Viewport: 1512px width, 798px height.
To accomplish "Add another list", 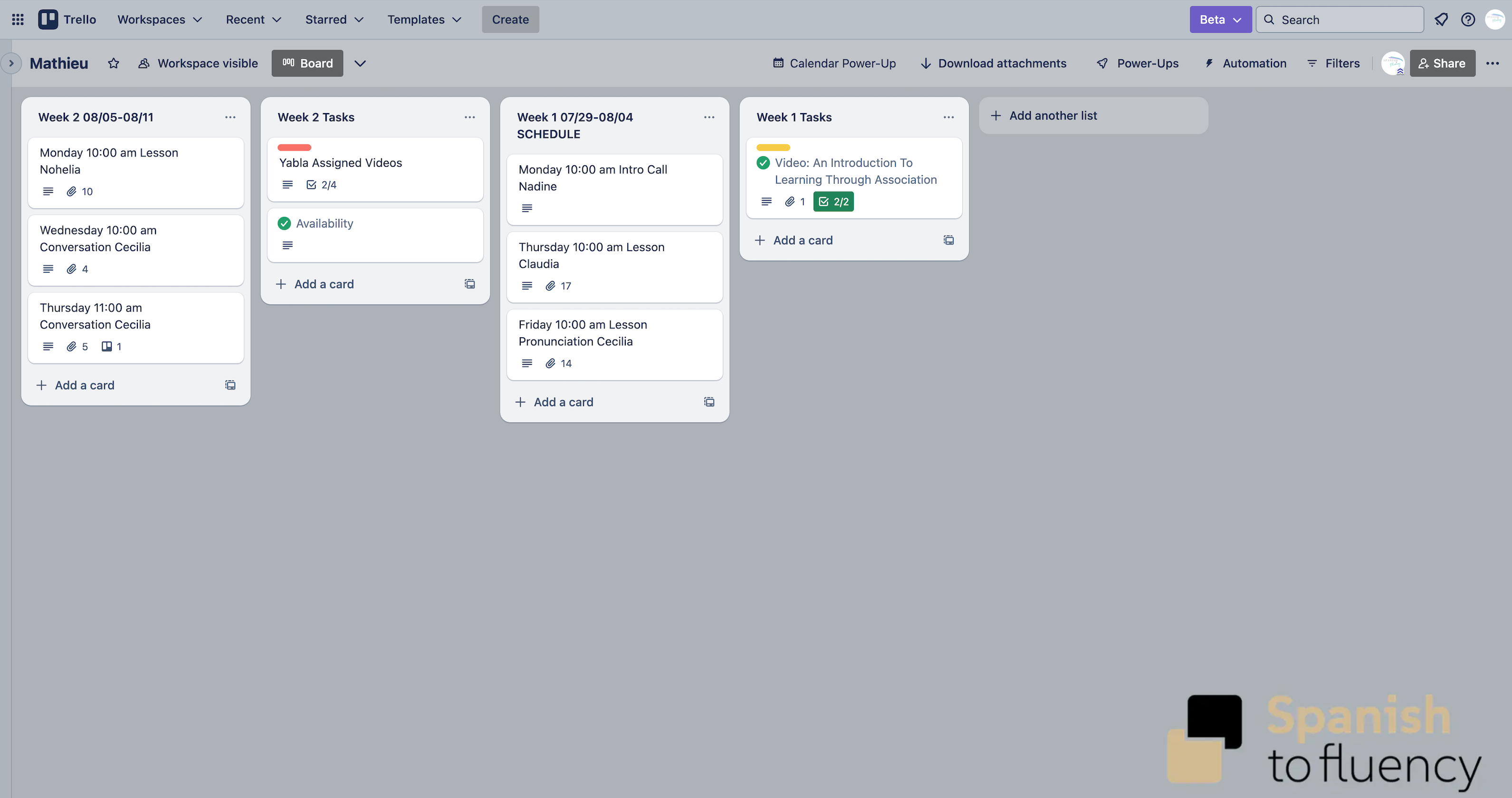I will (x=1093, y=115).
